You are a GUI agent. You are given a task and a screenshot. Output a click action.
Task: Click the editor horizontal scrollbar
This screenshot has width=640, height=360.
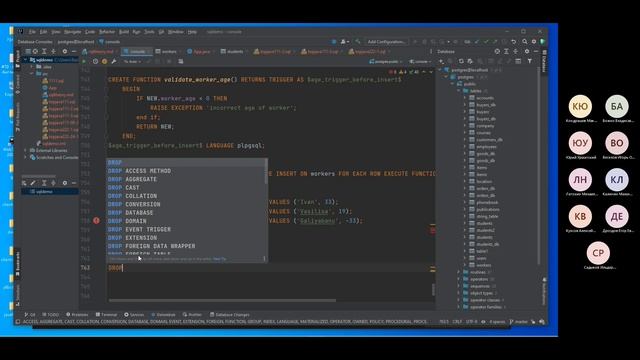(x=222, y=300)
